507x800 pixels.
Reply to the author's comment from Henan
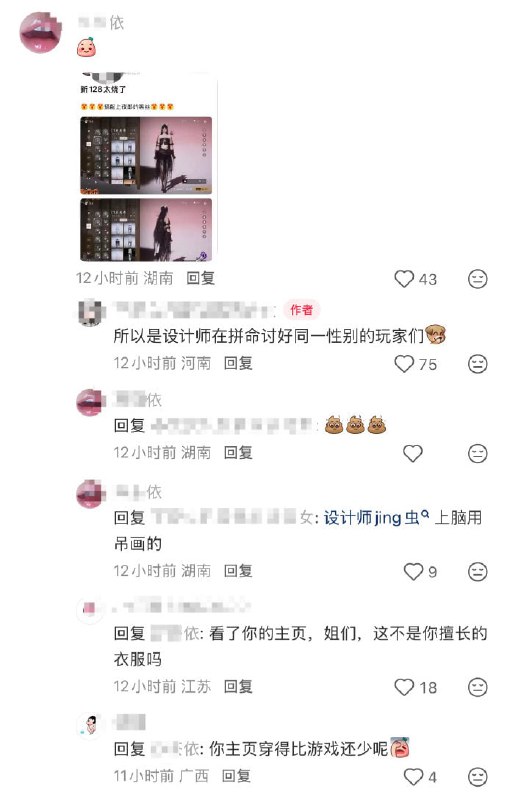[238, 363]
